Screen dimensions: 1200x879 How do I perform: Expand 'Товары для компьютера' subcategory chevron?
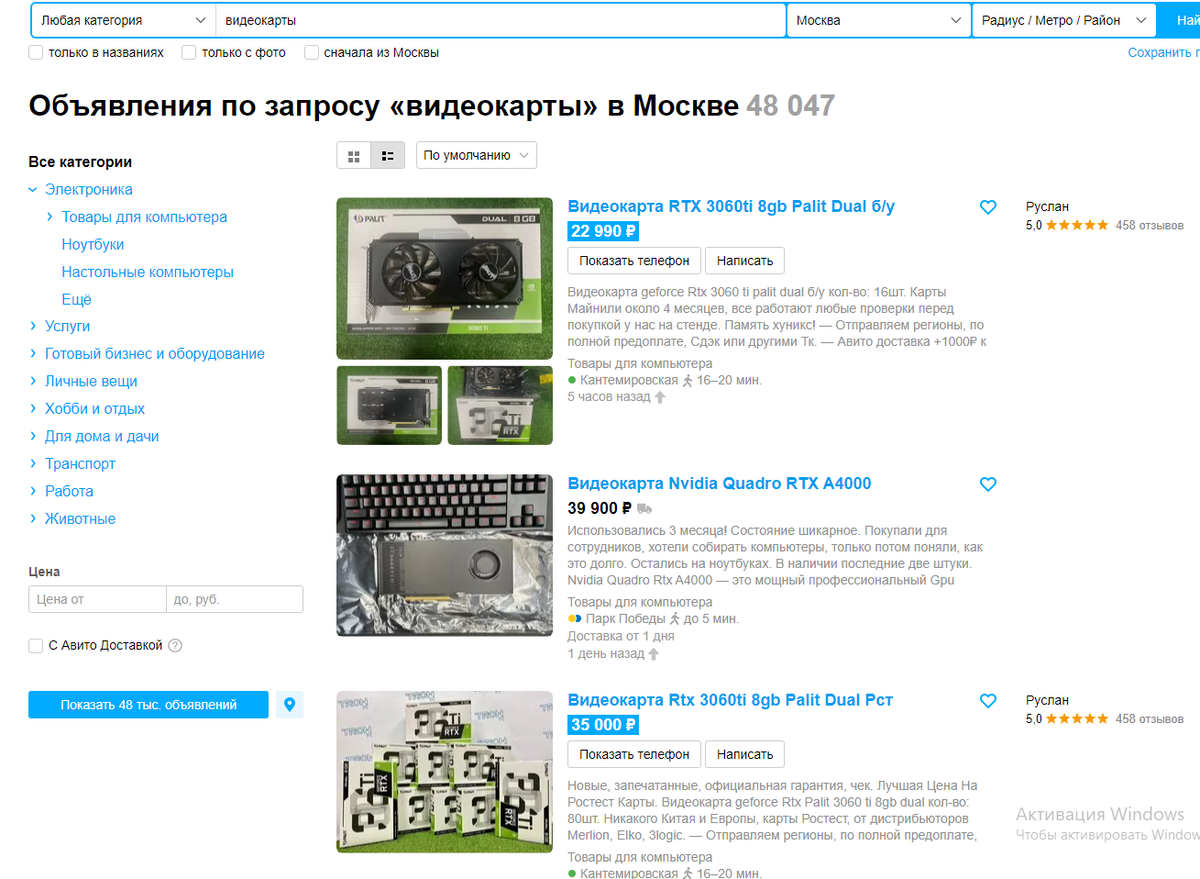pyautogui.click(x=50, y=217)
